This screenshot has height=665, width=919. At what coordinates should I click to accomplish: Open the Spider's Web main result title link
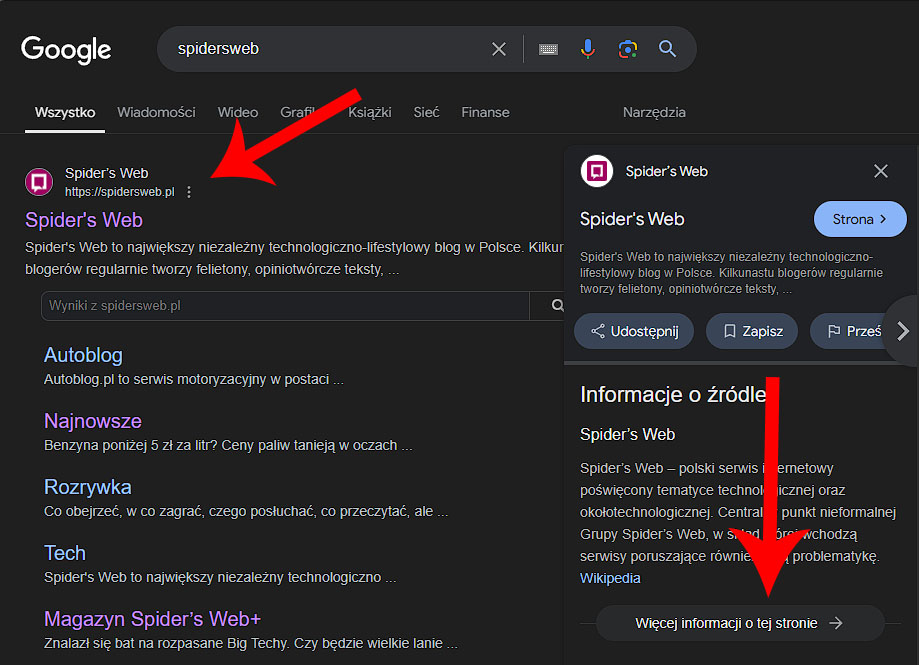(84, 220)
